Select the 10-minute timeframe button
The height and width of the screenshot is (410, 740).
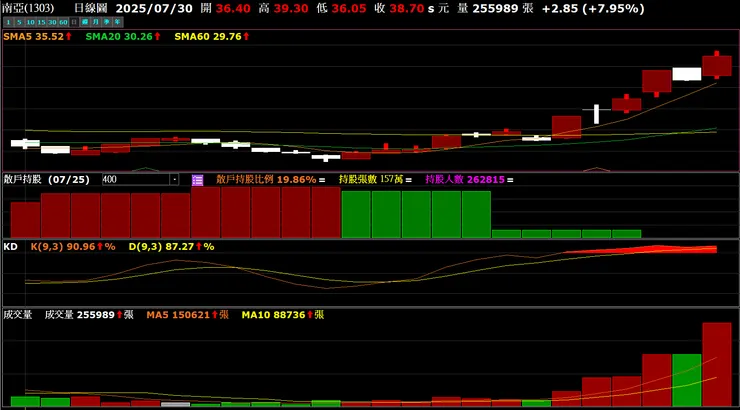click(31, 22)
